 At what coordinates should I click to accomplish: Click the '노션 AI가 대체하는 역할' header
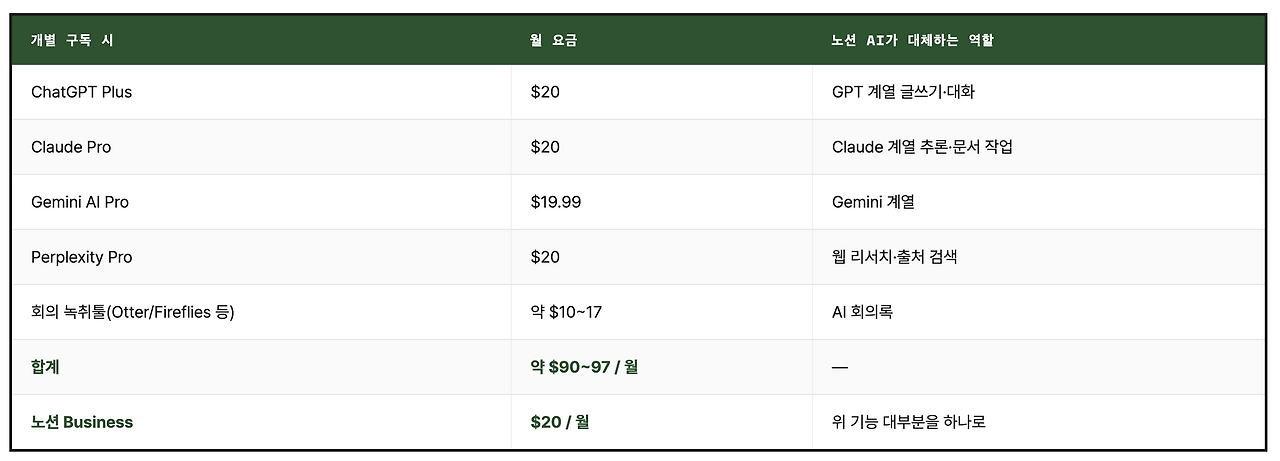coord(912,40)
